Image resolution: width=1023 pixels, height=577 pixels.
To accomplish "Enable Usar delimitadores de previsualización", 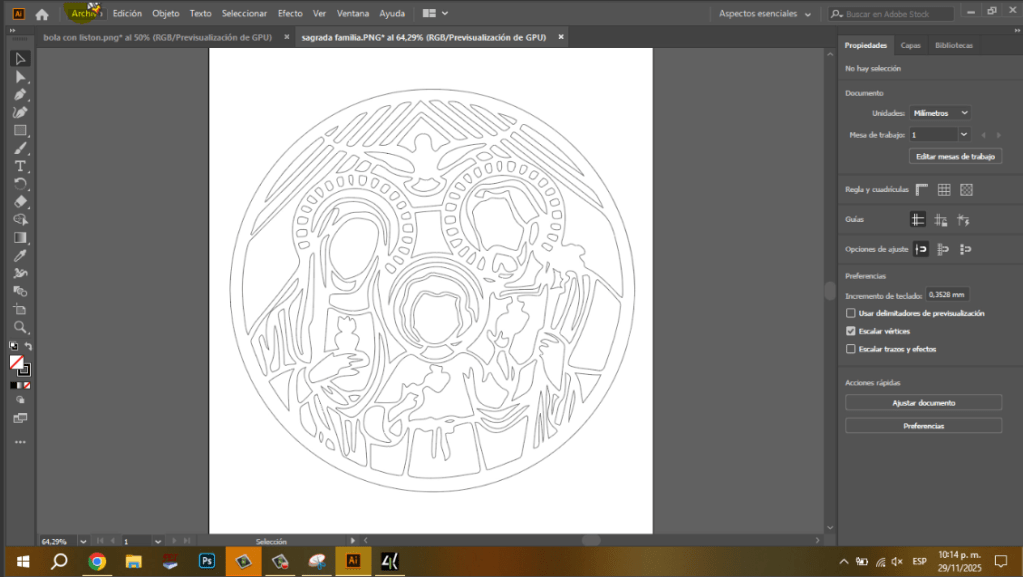I will [x=851, y=313].
